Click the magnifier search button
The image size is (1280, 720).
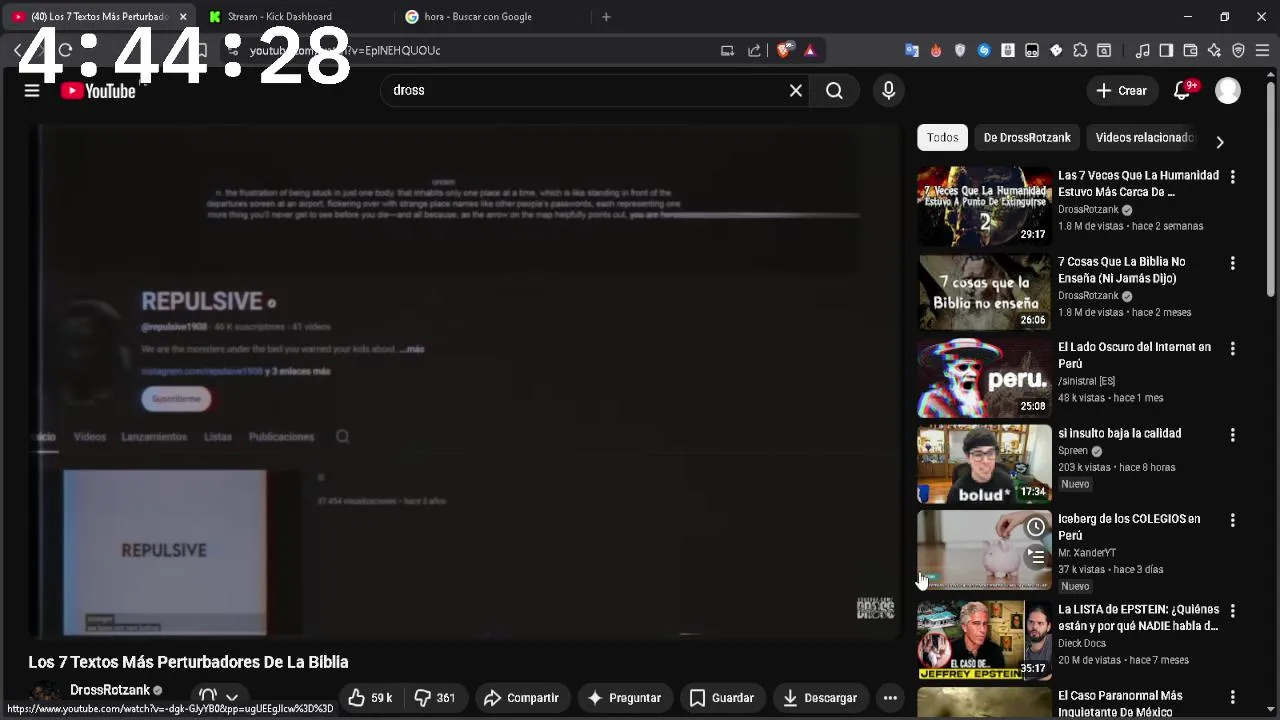tap(834, 91)
